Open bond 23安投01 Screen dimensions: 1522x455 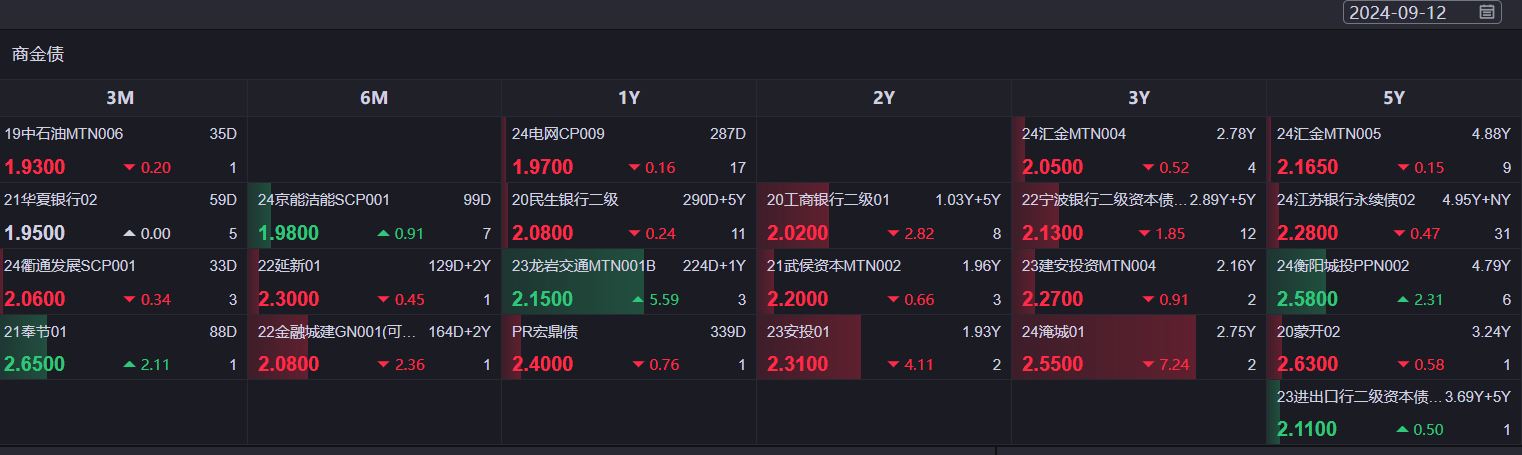[798, 332]
